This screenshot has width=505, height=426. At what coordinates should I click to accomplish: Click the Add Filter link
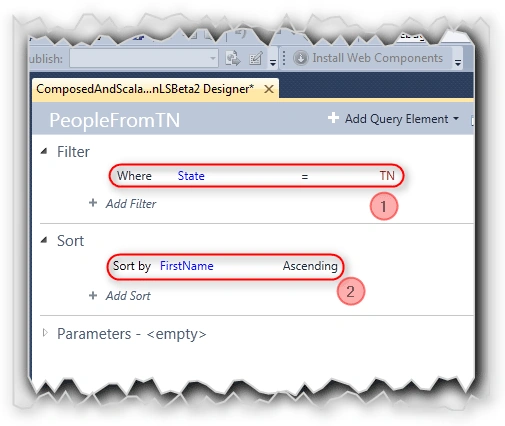pos(131,203)
